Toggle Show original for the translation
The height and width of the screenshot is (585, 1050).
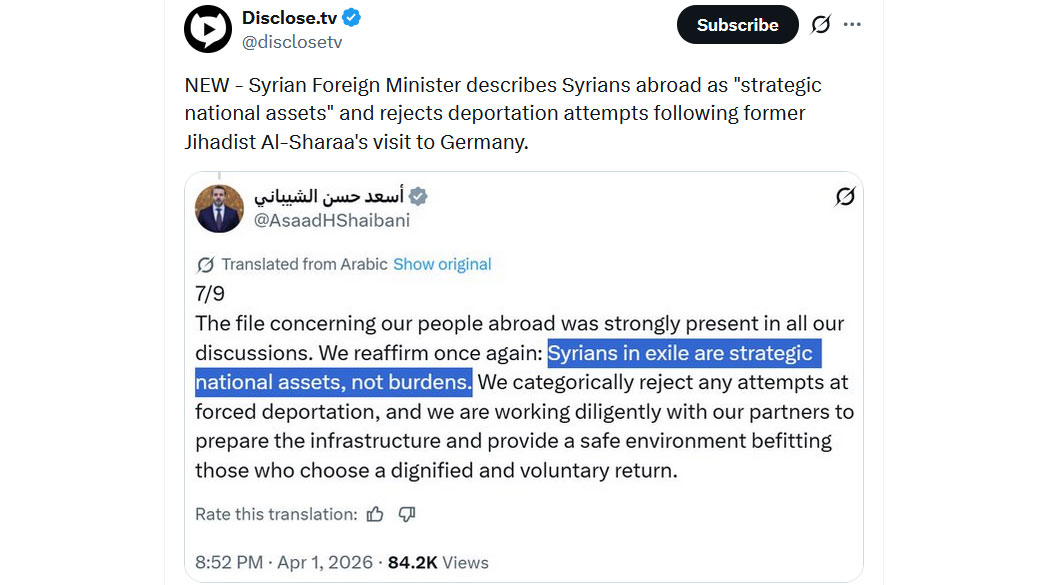tap(442, 265)
